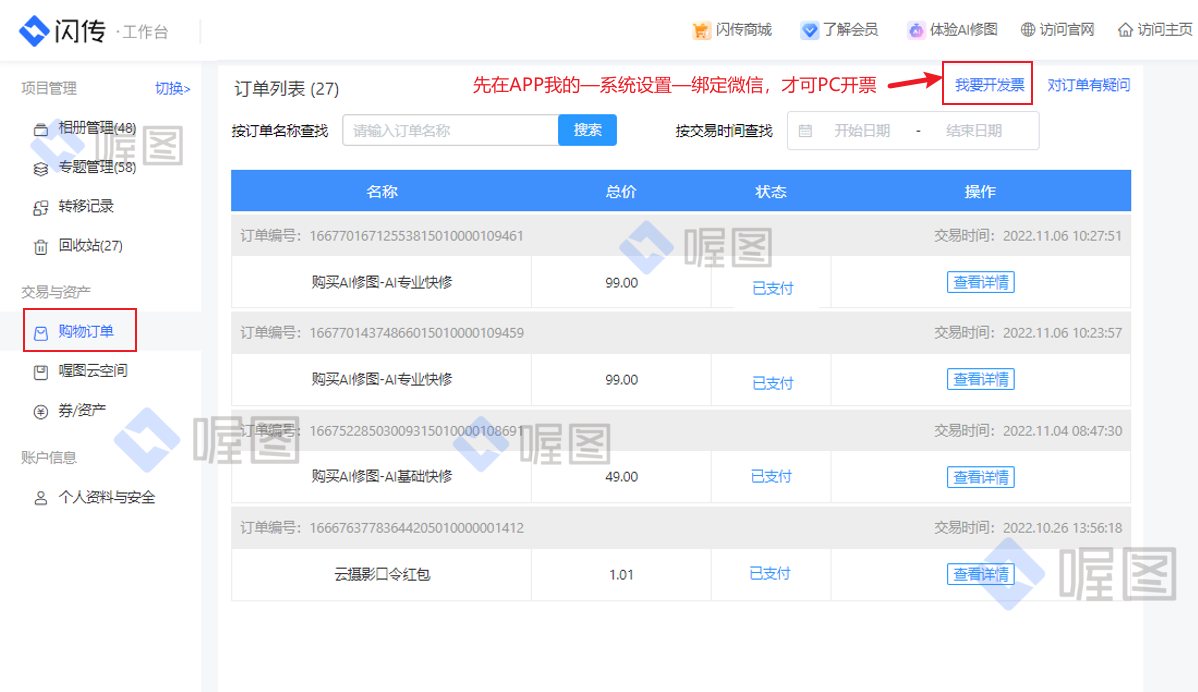Click 闪传商城 top link
The width and height of the screenshot is (1198, 692).
click(x=743, y=30)
